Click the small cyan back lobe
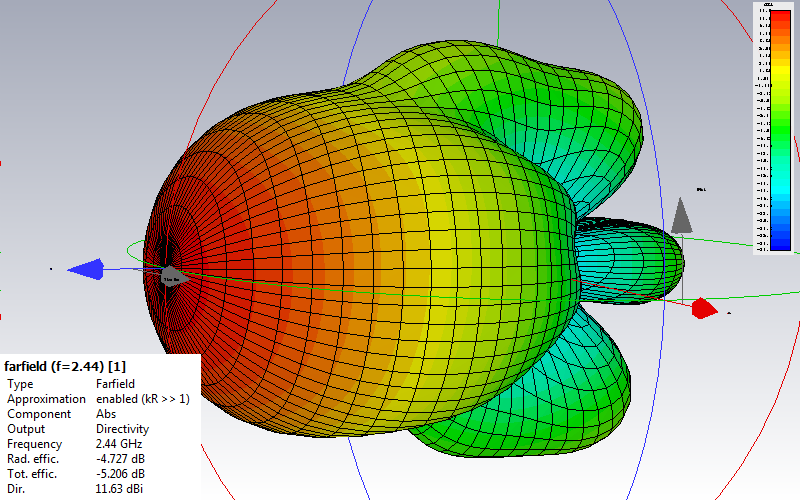Image resolution: width=800 pixels, height=500 pixels. tap(640, 258)
